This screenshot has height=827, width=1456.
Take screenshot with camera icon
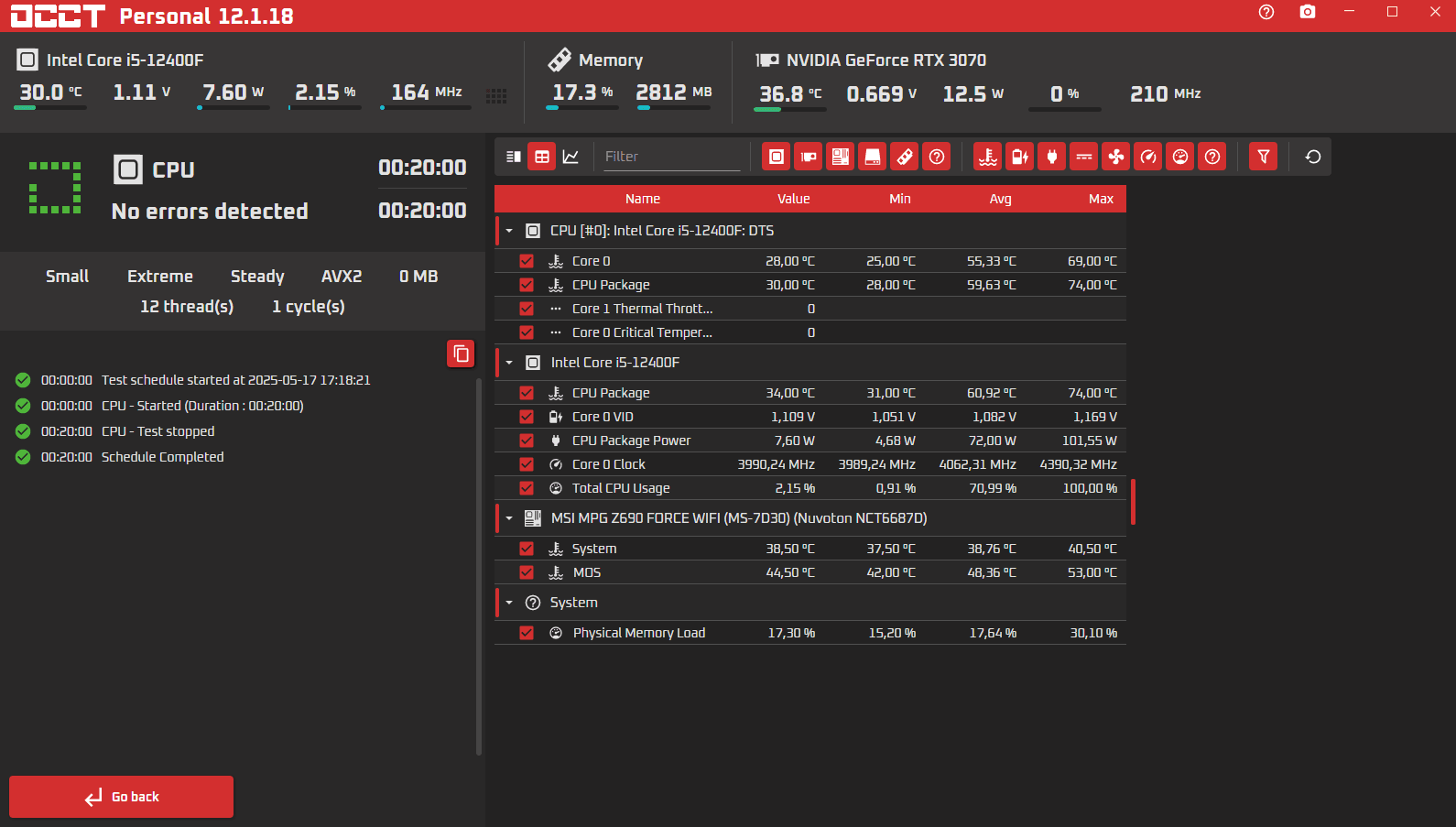[1308, 12]
